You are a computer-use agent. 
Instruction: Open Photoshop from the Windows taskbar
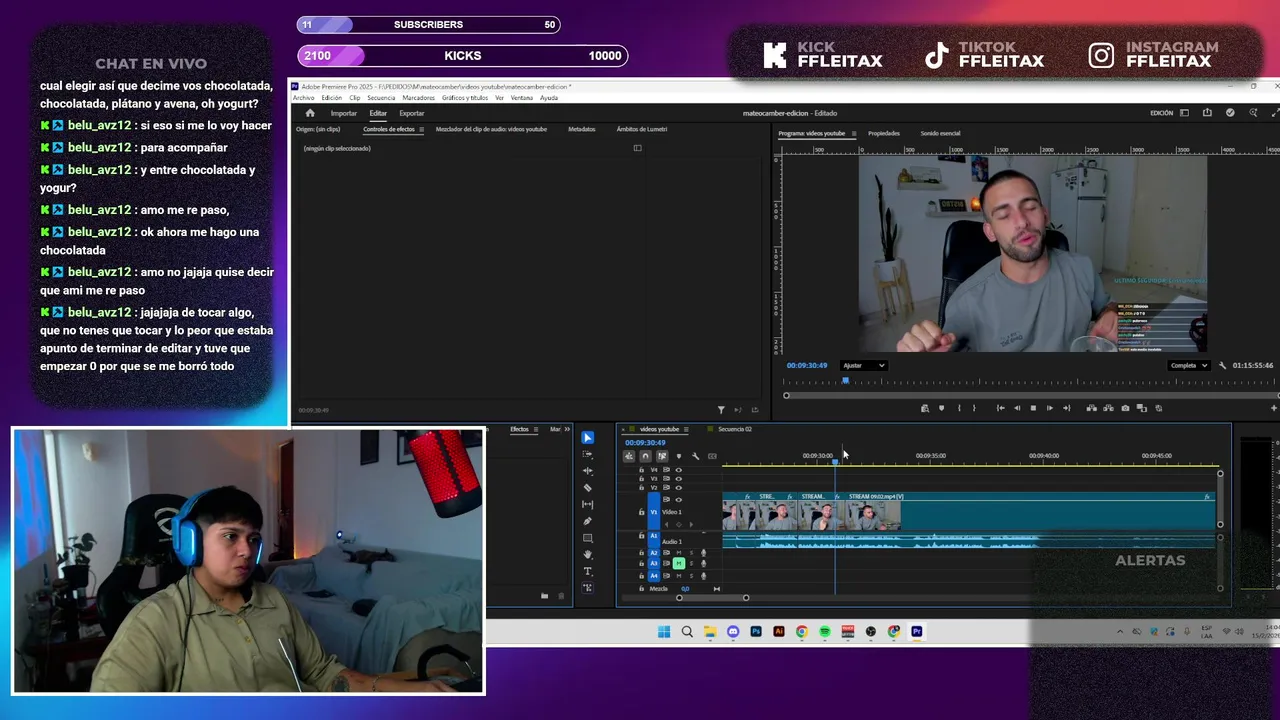[x=756, y=632]
